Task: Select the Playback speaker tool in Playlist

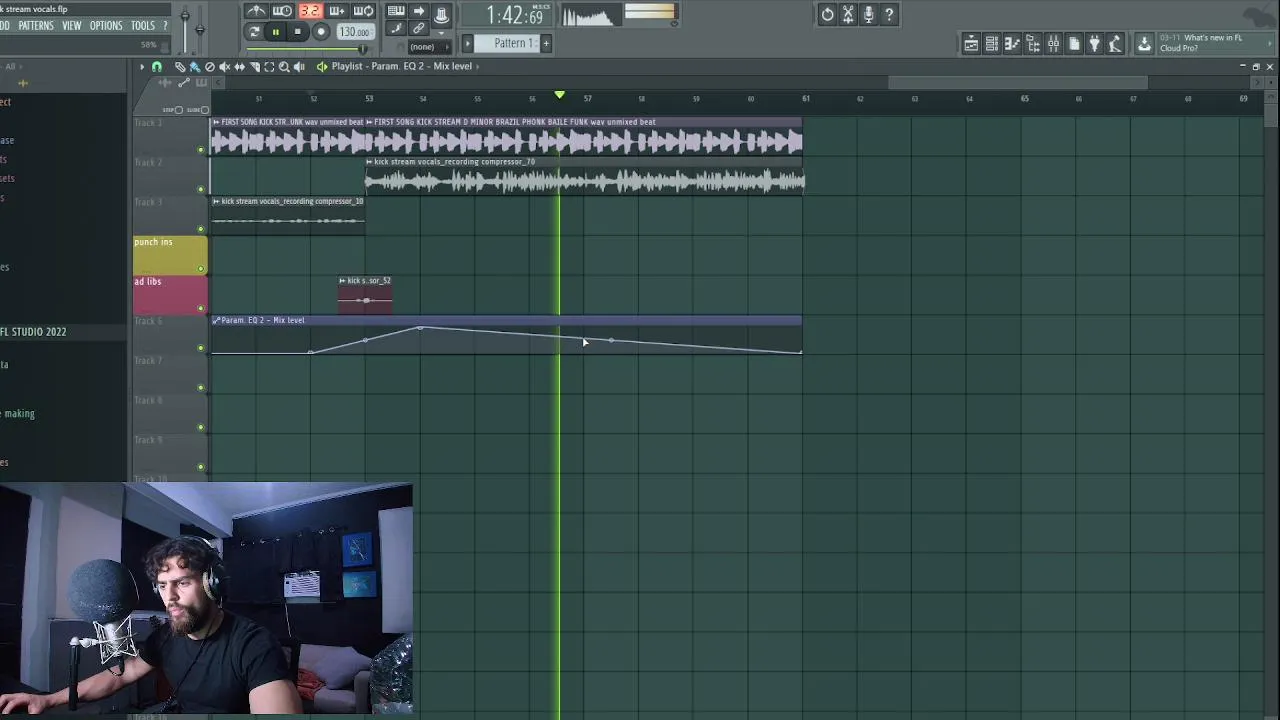Action: pyautogui.click(x=299, y=67)
